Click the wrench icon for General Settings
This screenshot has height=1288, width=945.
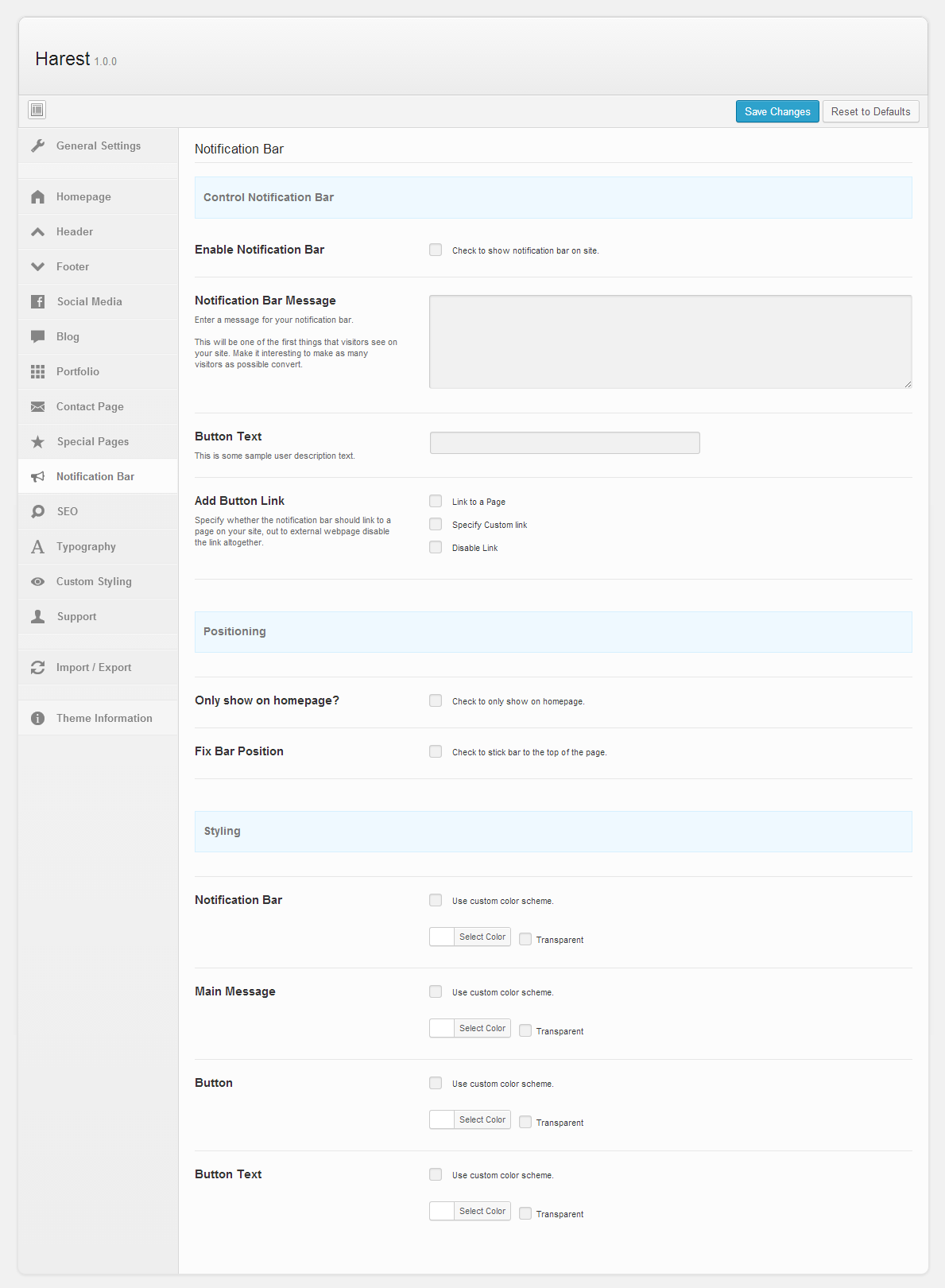coord(37,146)
